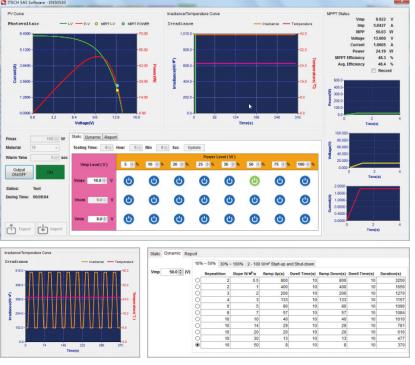Click the Export icon

[x=11, y=229]
